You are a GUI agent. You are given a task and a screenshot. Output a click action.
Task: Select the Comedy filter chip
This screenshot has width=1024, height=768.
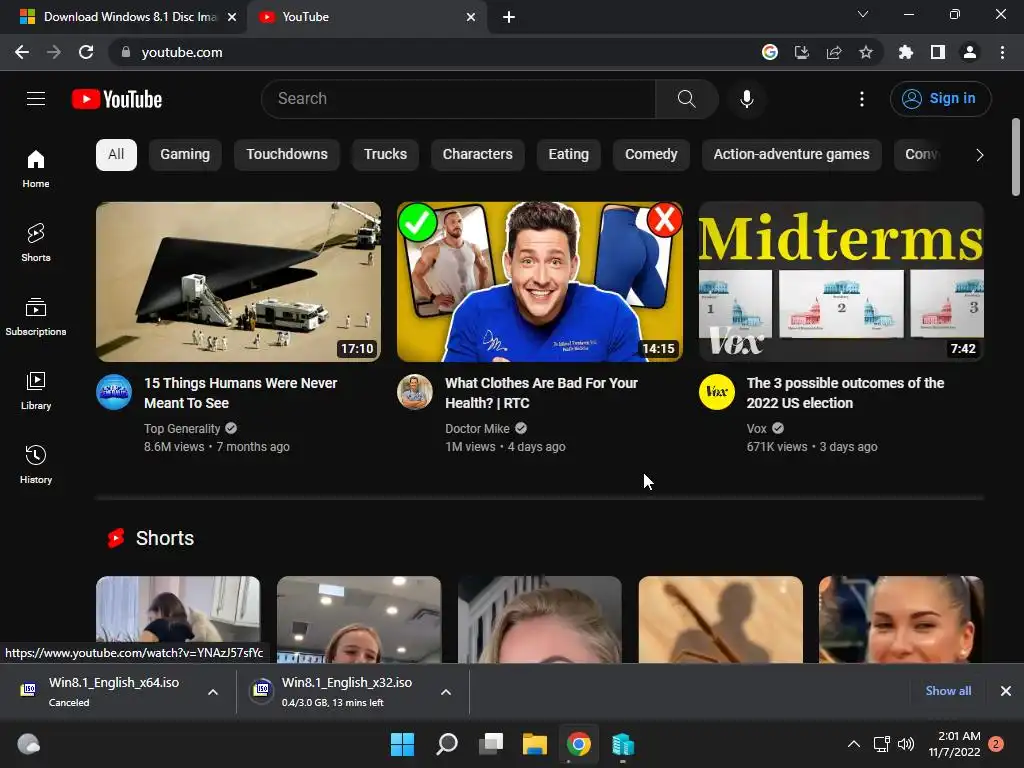pyautogui.click(x=651, y=155)
